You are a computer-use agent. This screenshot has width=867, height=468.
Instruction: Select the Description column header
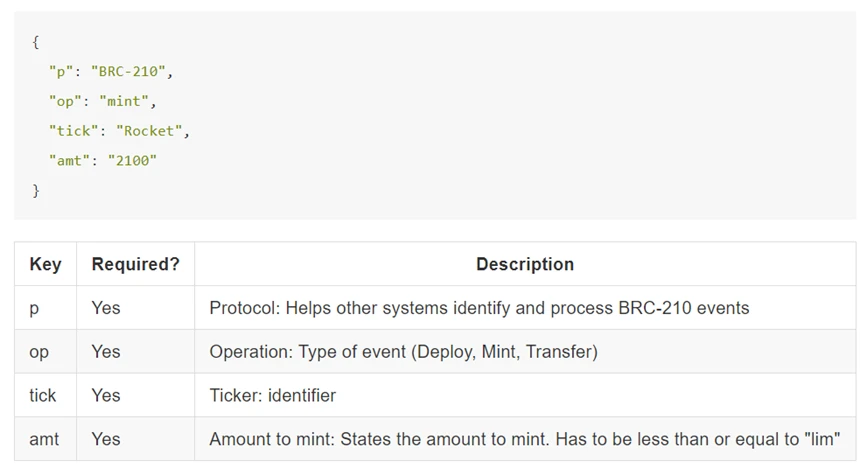525,264
